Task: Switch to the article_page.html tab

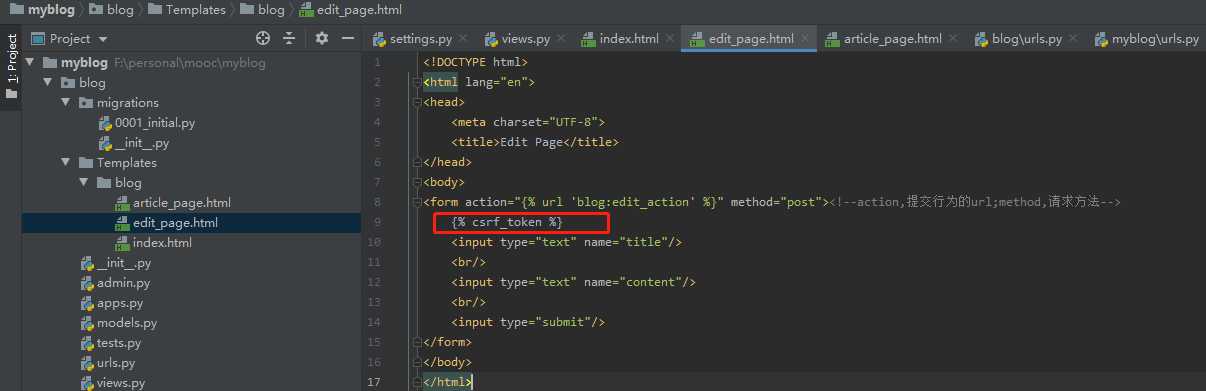Action: (x=892, y=39)
